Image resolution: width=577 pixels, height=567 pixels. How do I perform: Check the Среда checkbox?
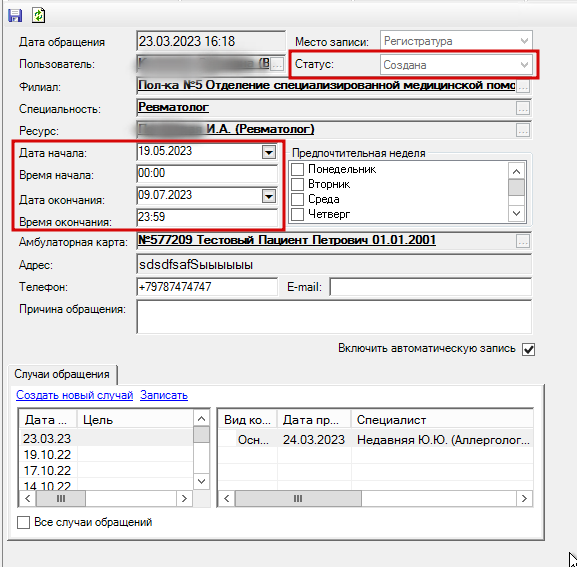pos(297,199)
